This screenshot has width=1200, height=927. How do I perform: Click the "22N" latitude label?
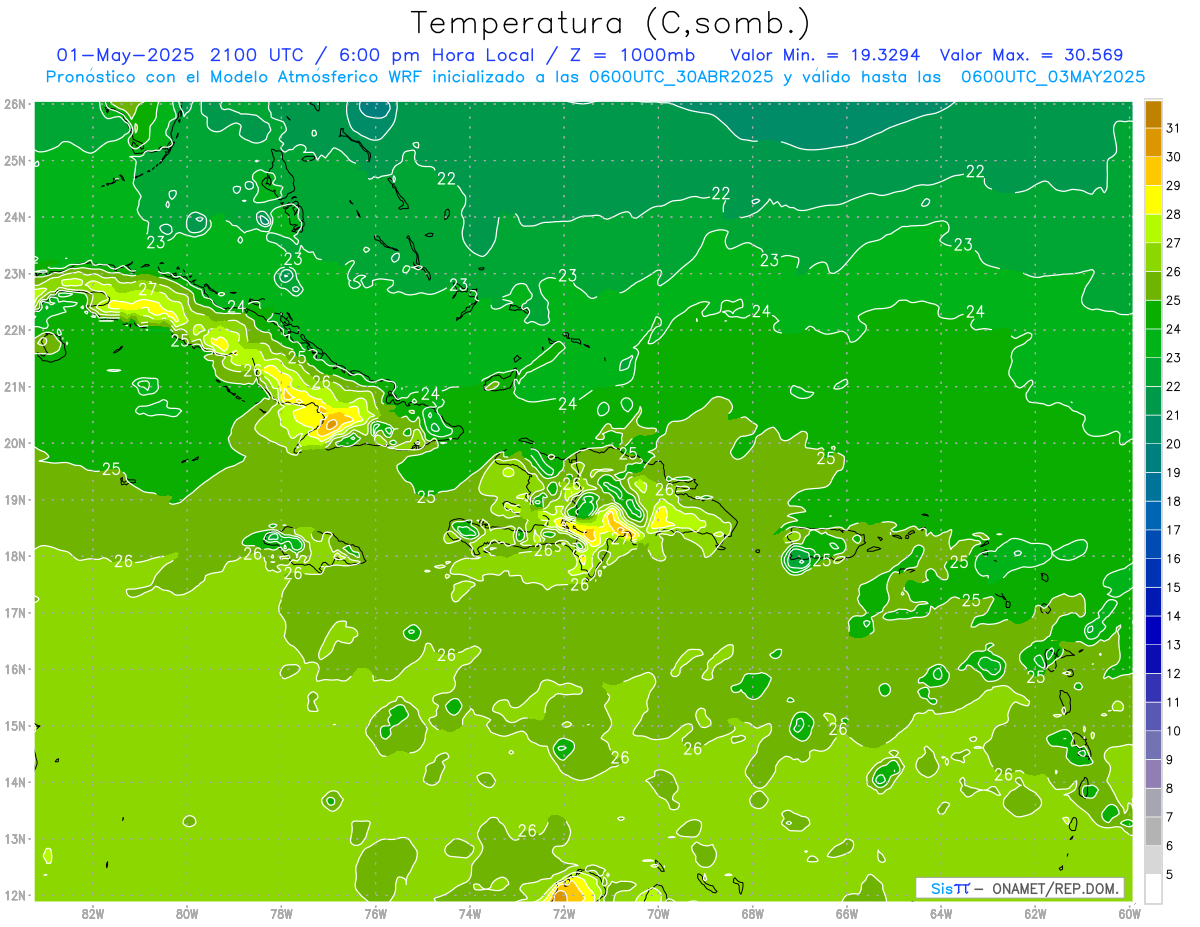coord(14,330)
